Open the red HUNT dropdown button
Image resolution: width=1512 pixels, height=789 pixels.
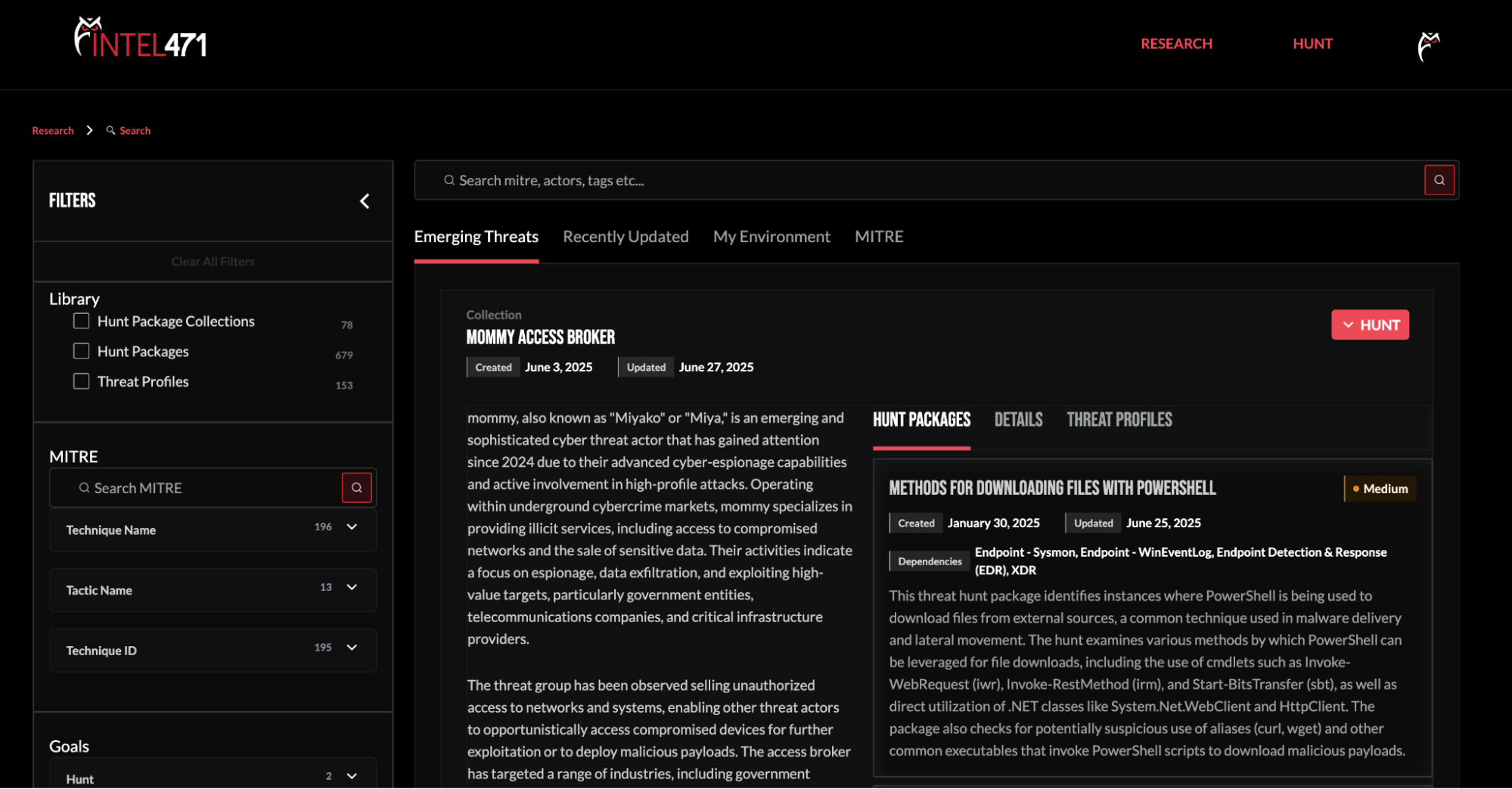pos(1370,325)
